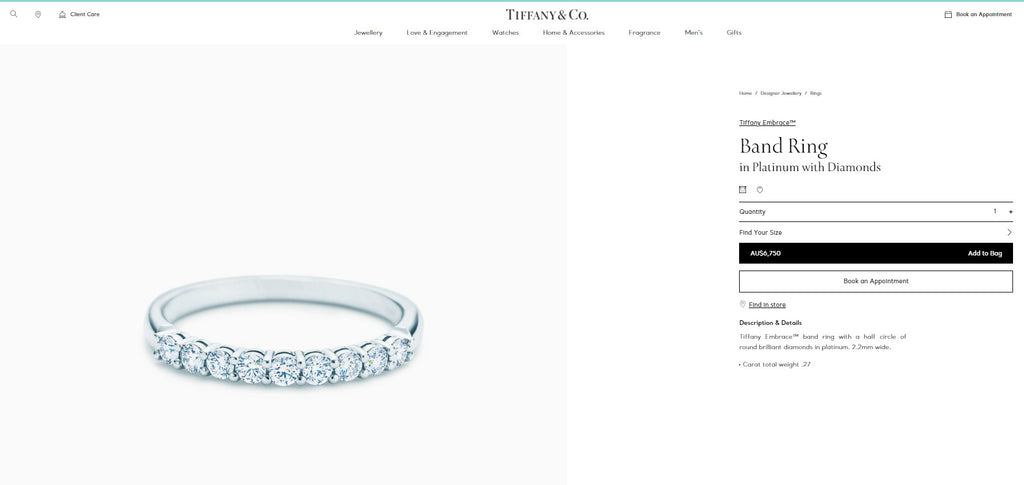Open the search magnifier icon
This screenshot has width=1024, height=485.
pos(14,14)
